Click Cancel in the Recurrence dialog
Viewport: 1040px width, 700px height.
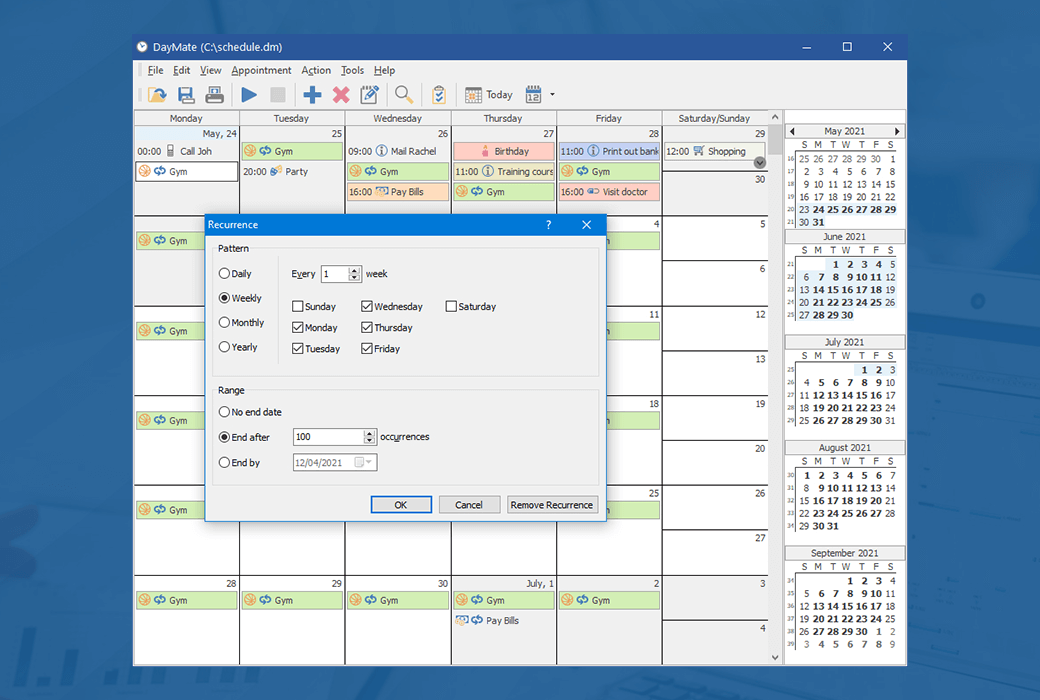[469, 505]
